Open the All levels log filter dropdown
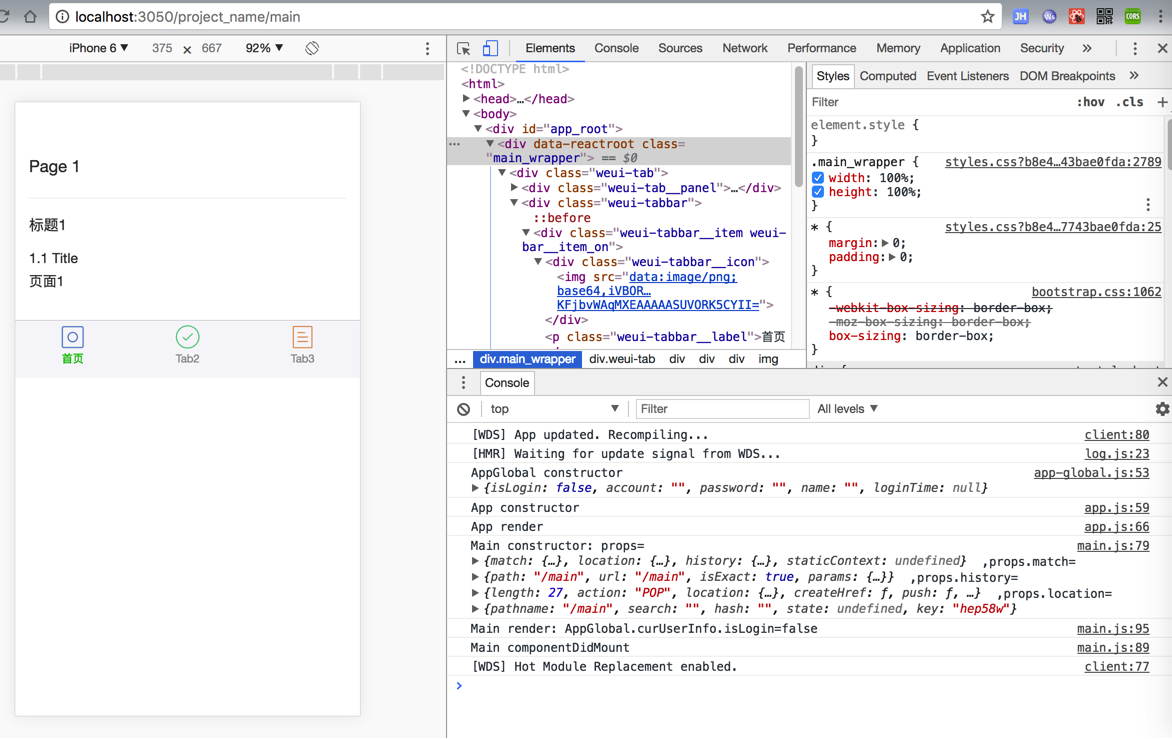1172x739 pixels. pyautogui.click(x=847, y=409)
